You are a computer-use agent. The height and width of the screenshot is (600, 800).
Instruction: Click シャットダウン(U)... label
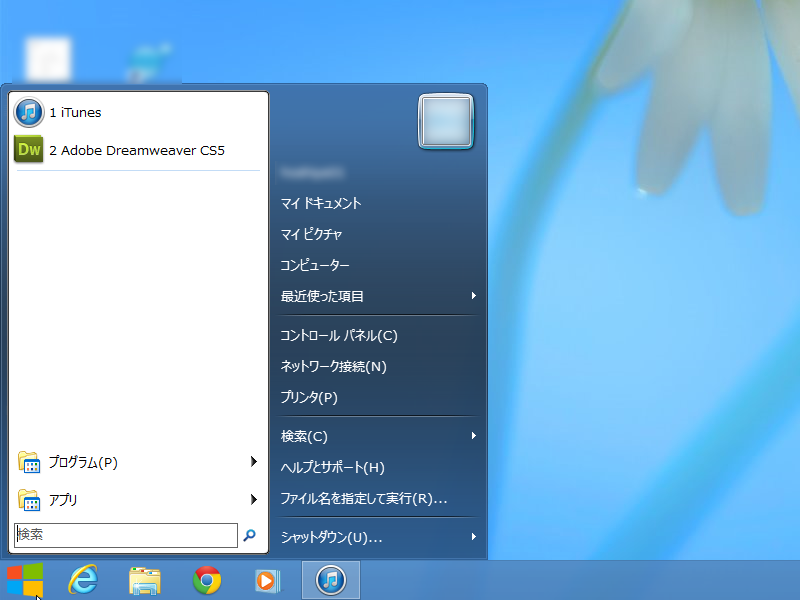(331, 537)
